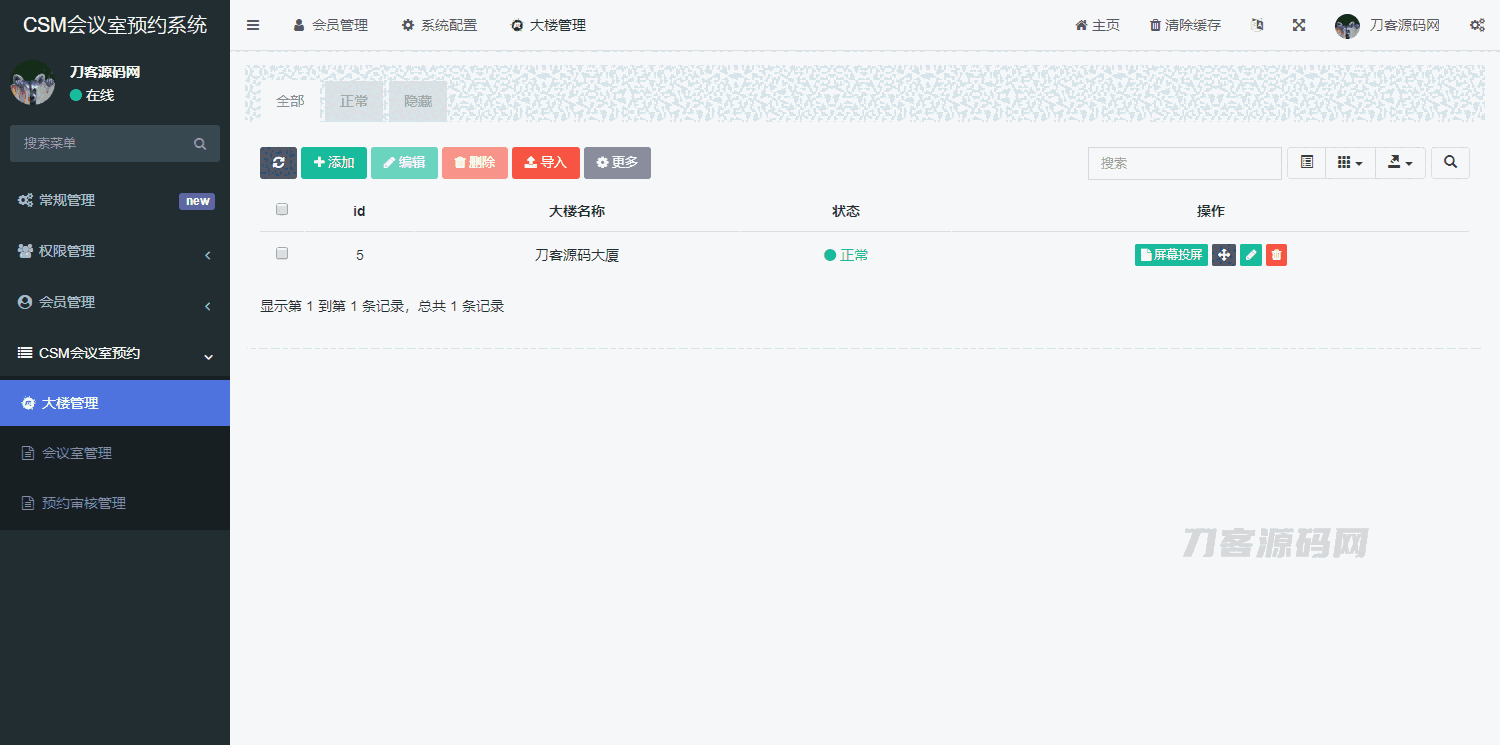Focus the table 搜索 search field

click(x=1185, y=163)
